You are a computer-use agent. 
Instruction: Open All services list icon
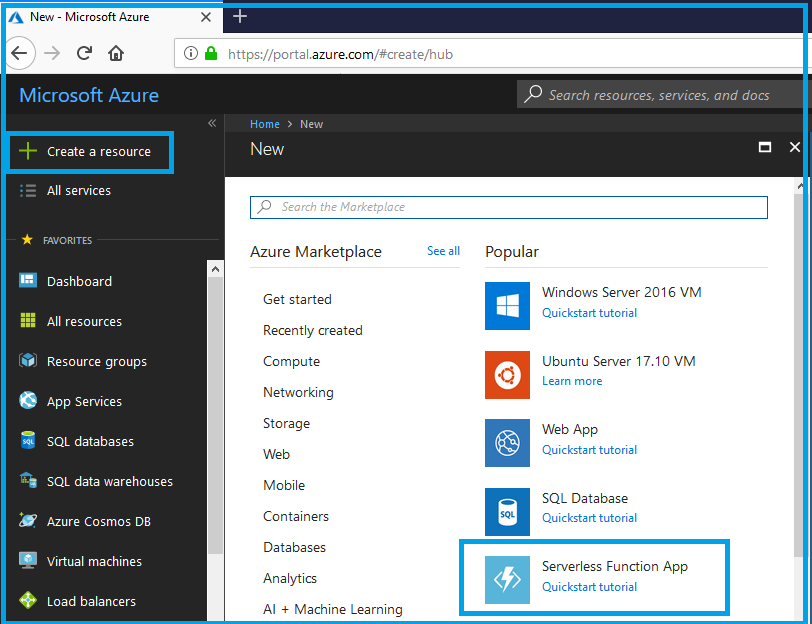(x=27, y=191)
